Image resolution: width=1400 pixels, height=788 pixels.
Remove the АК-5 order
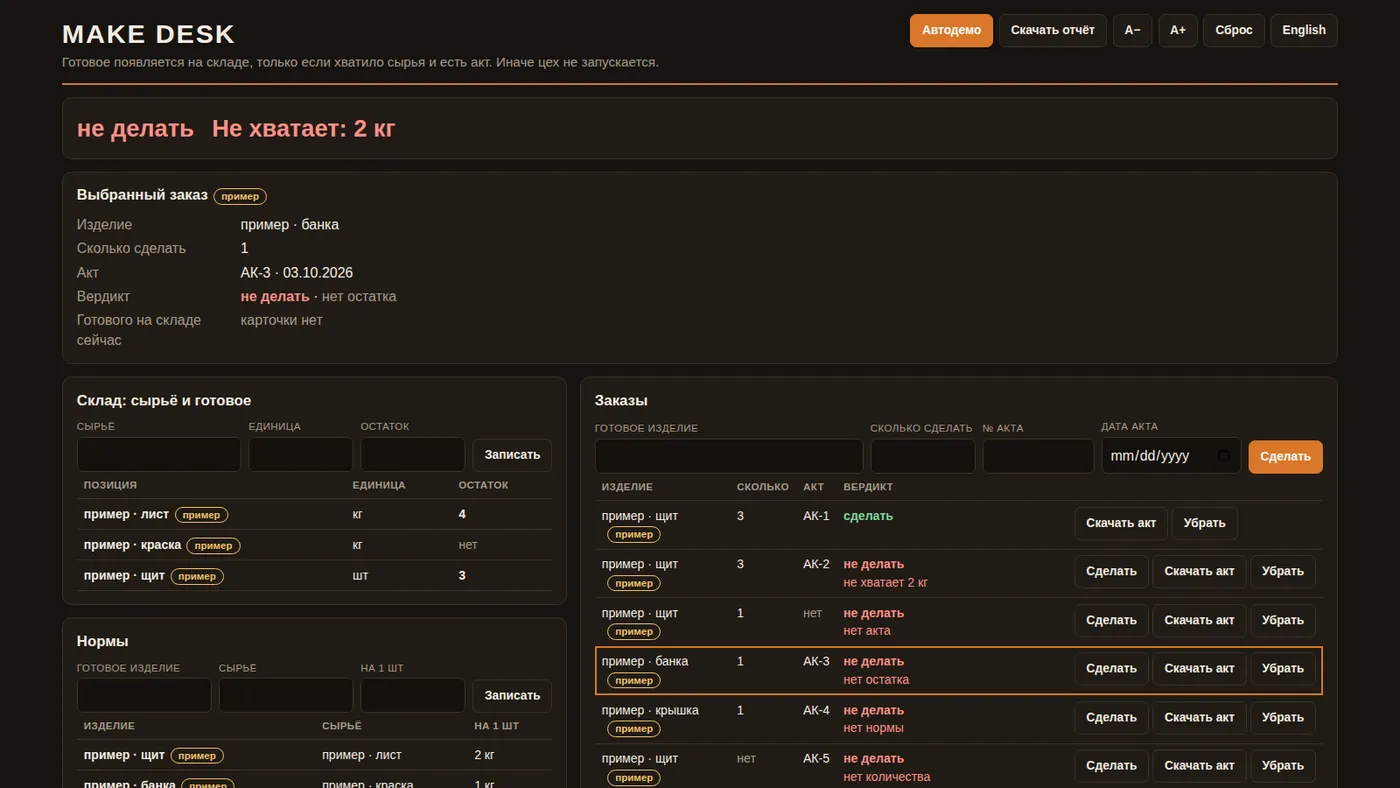click(x=1282, y=766)
